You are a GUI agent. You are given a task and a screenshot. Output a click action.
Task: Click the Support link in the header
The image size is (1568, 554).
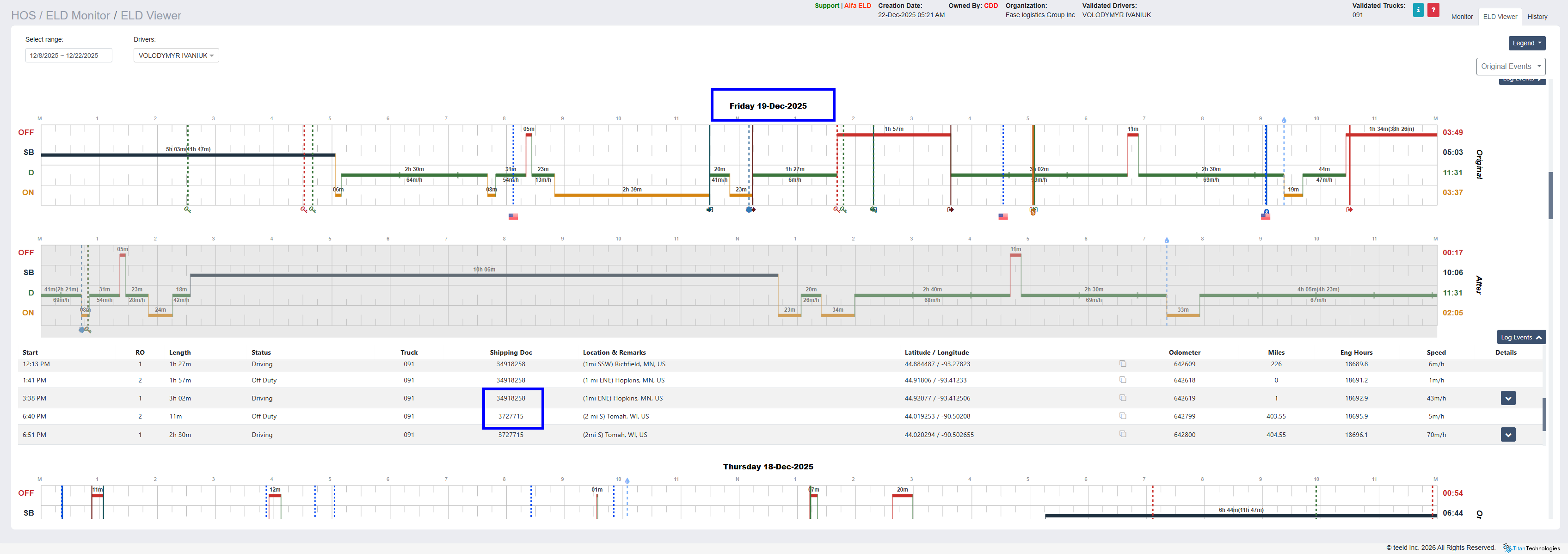pos(827,6)
